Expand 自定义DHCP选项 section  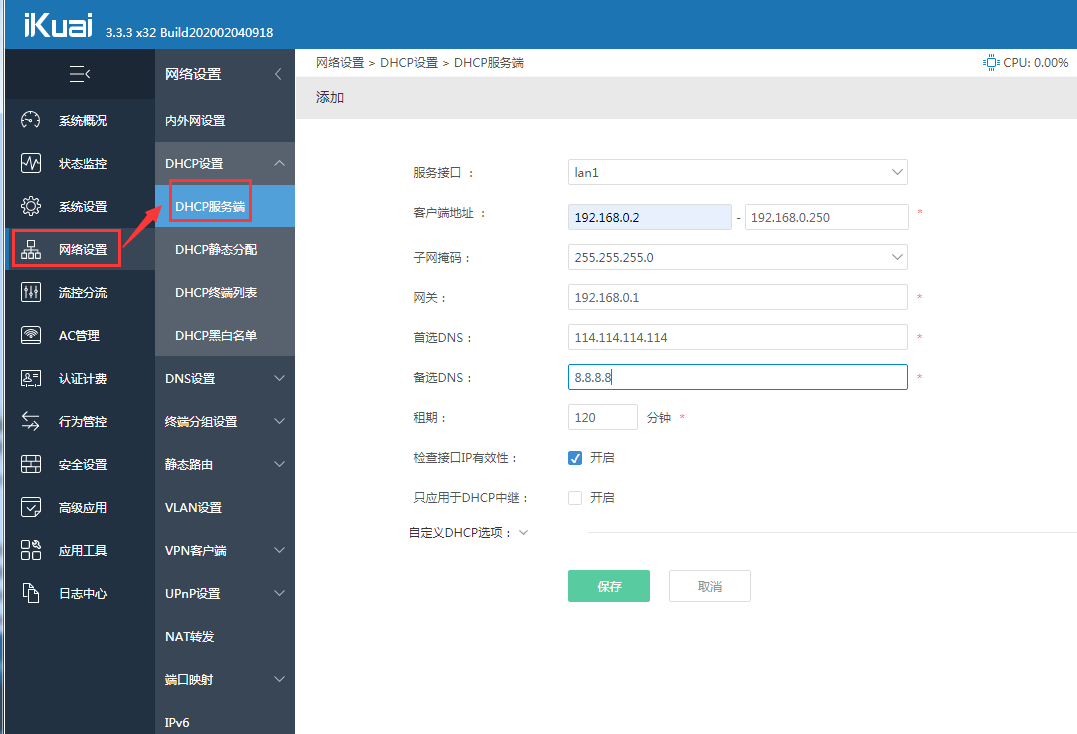pos(521,532)
